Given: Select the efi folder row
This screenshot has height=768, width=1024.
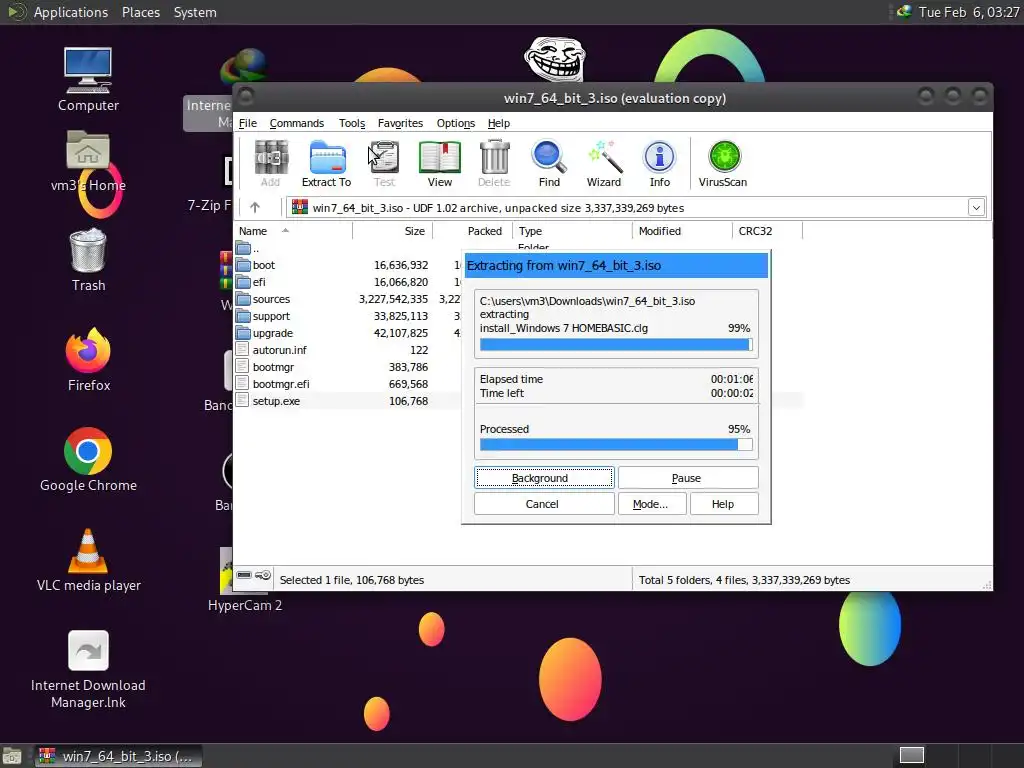Looking at the screenshot, I should tap(347, 282).
